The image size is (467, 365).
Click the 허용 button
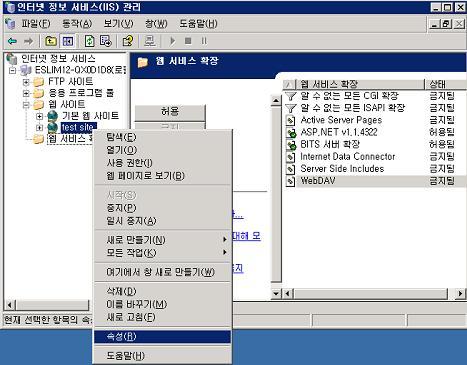point(170,112)
